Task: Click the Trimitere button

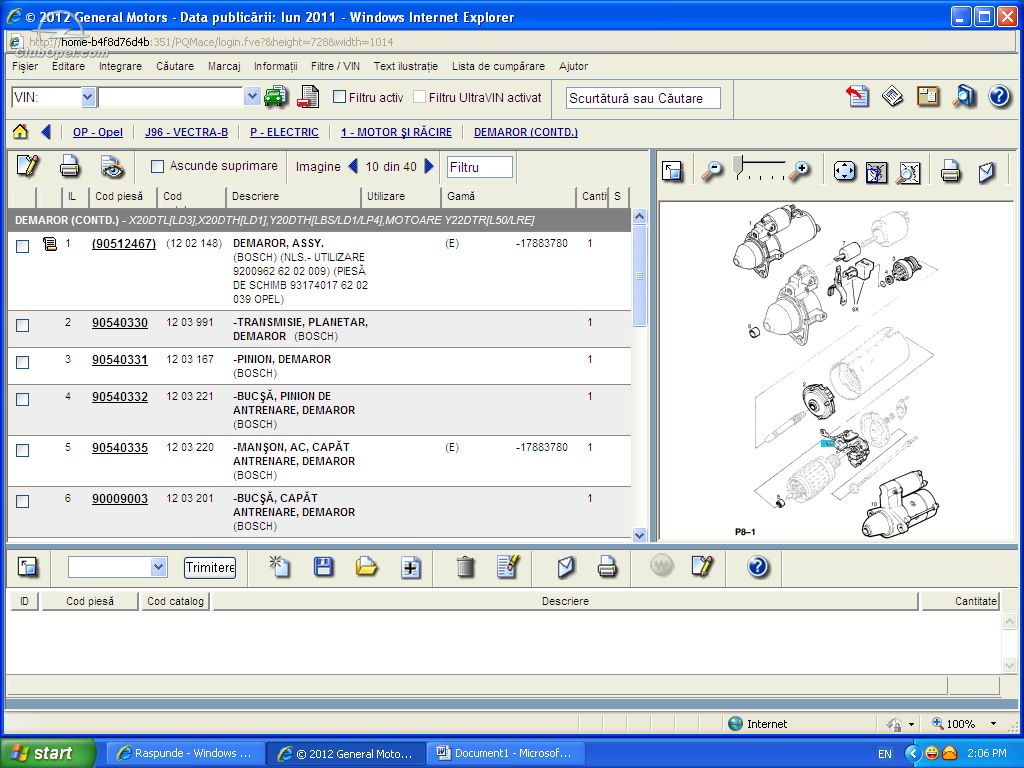Action: point(210,567)
